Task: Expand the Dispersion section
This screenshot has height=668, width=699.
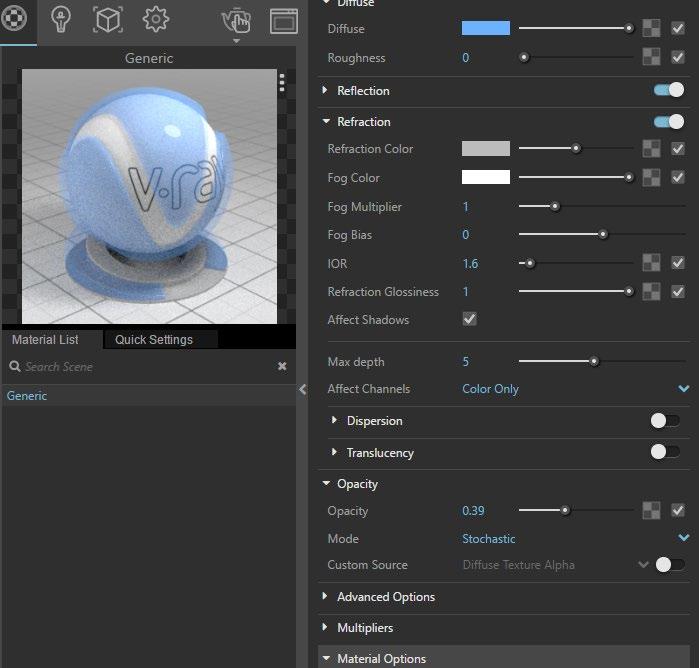Action: click(x=334, y=421)
